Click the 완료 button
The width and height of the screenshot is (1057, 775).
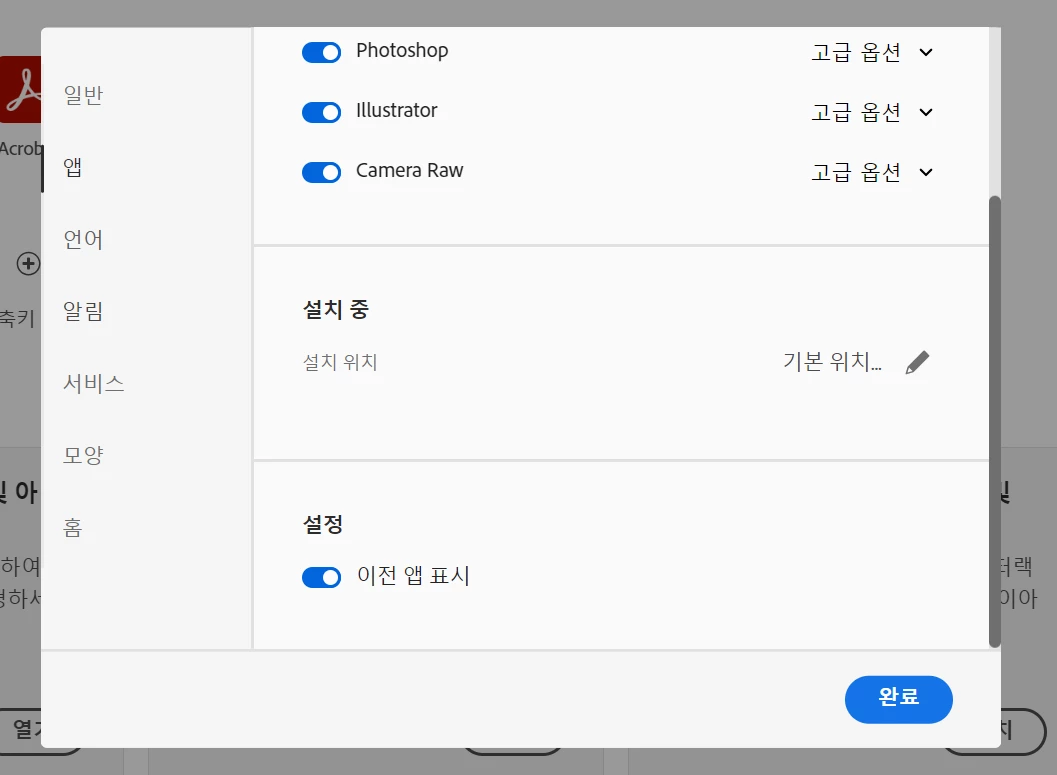click(x=899, y=700)
